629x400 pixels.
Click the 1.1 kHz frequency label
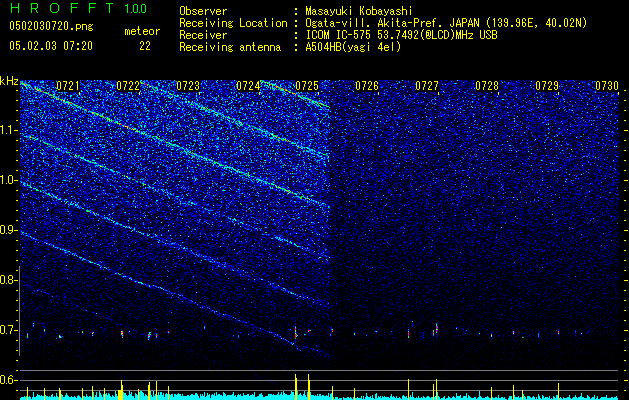(7, 130)
